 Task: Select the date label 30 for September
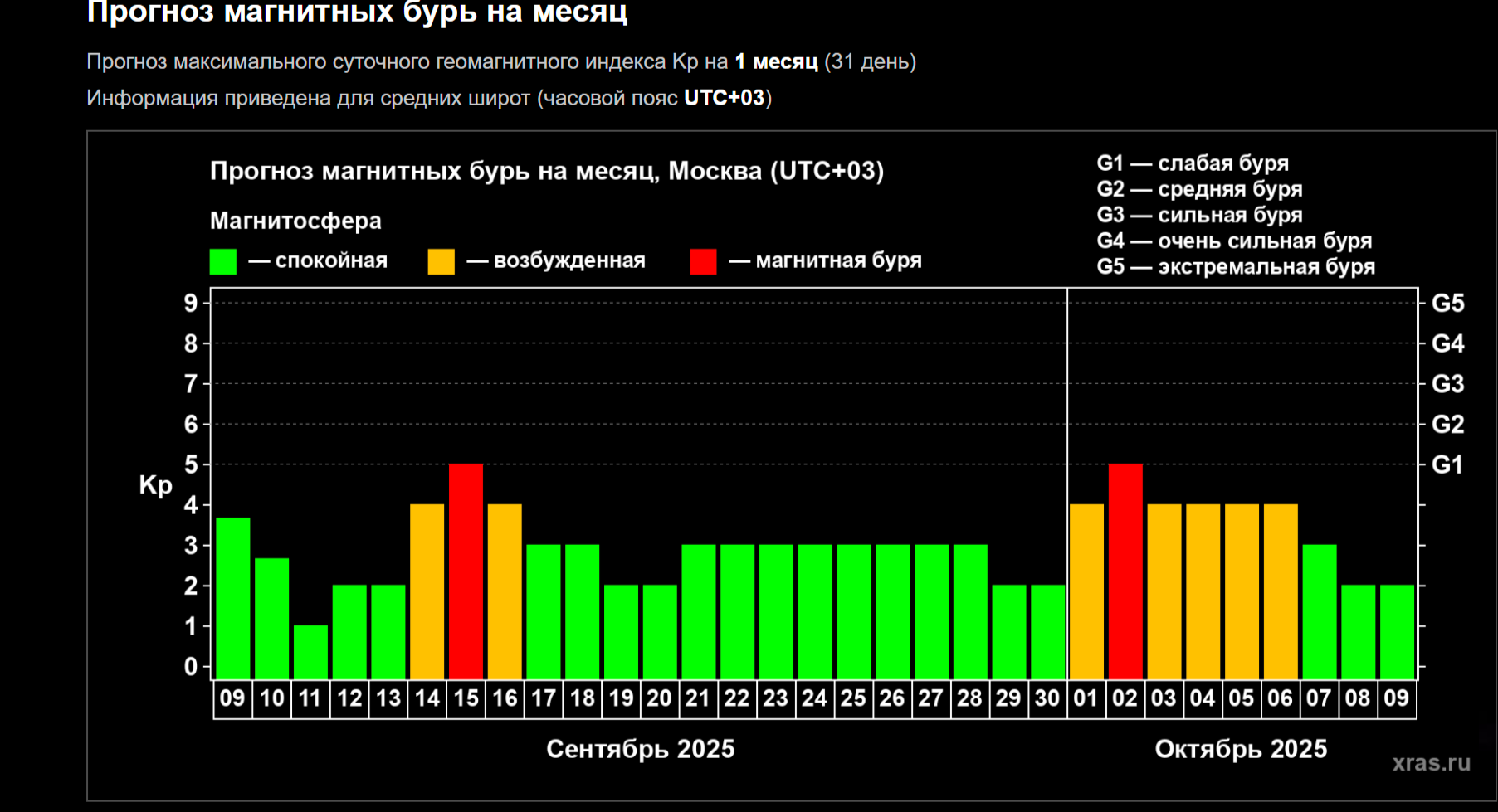pos(1047,698)
